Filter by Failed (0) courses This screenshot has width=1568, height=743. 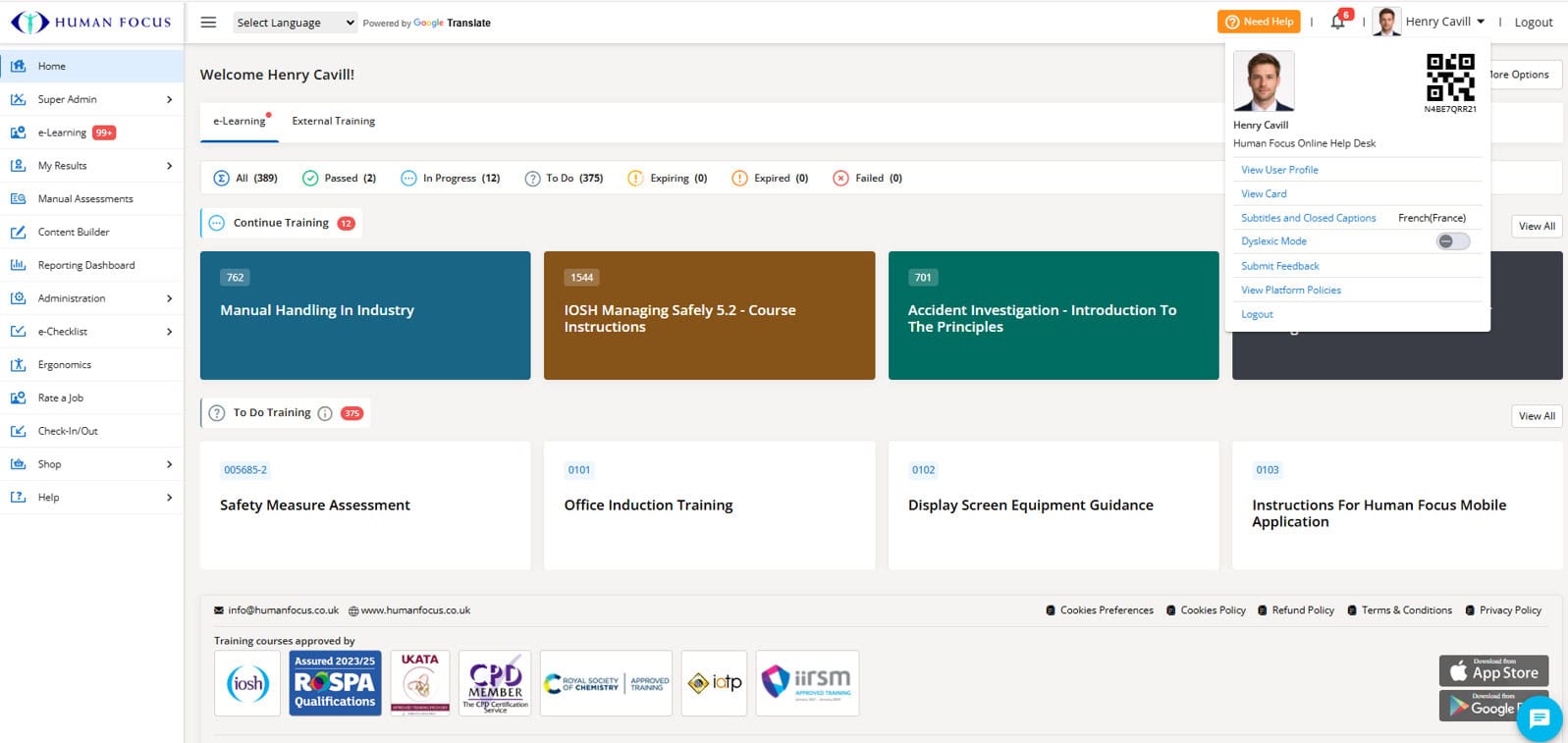pyautogui.click(x=867, y=178)
